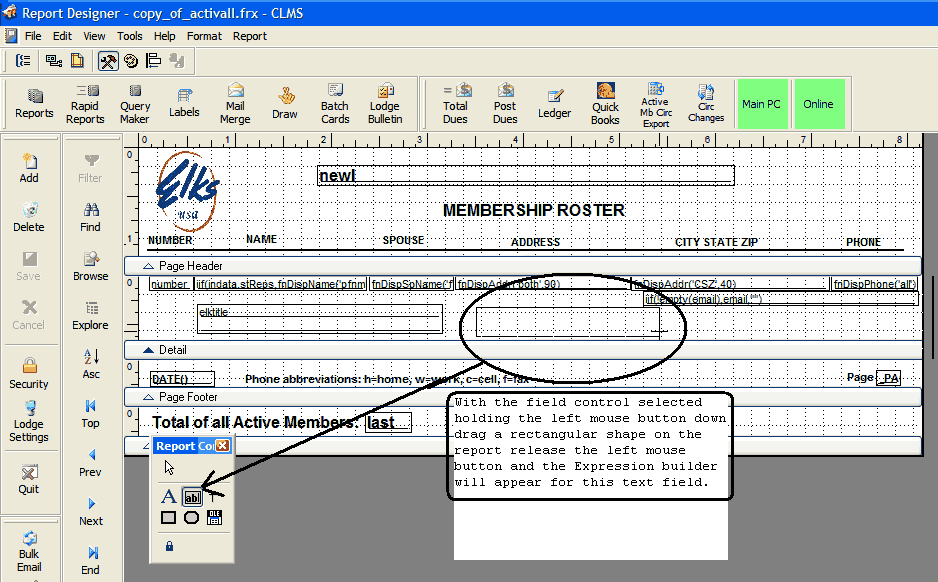Screen dimensions: 938x582
Task: Click the green Online button
Action: tap(818, 104)
